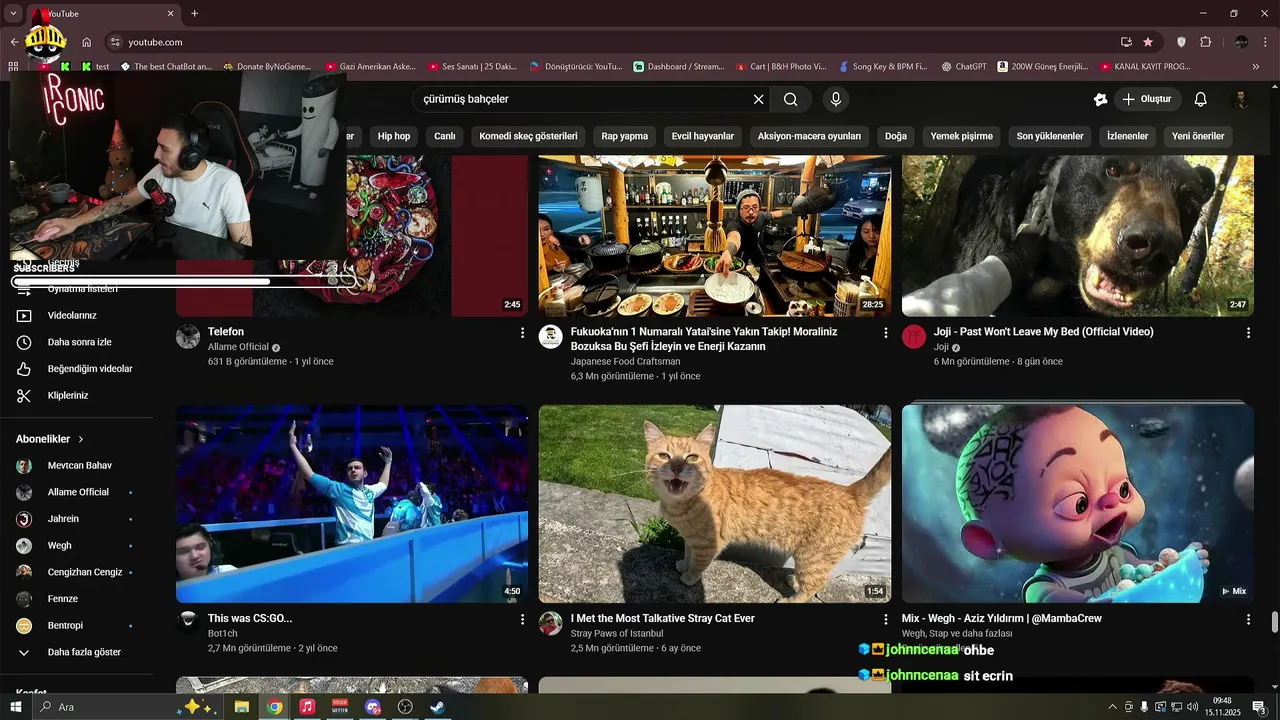This screenshot has height=720, width=1280.
Task: Open a new browser tab
Action: tap(194, 13)
